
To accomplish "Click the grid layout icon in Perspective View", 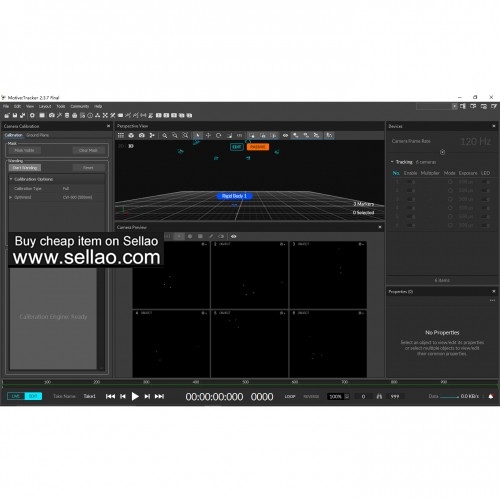I will pyautogui.click(x=121, y=135).
